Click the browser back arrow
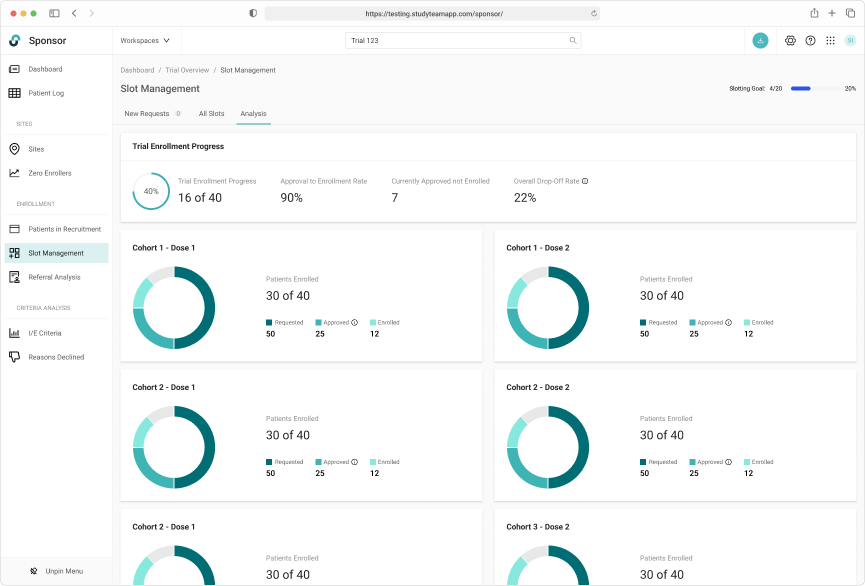Viewport: 865px width, 586px height. coord(74,13)
